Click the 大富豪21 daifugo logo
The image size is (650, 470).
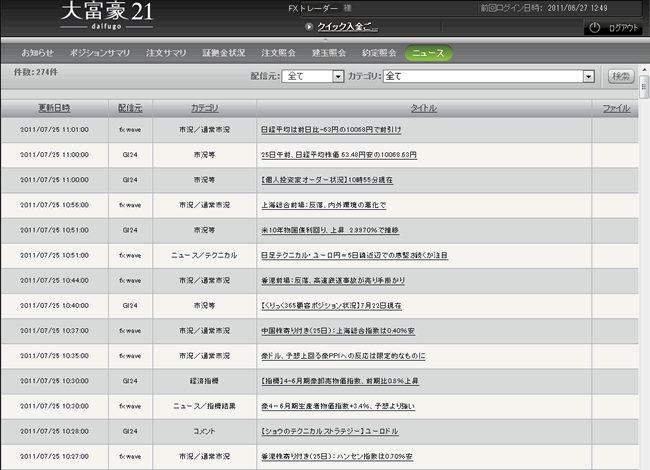pos(107,16)
